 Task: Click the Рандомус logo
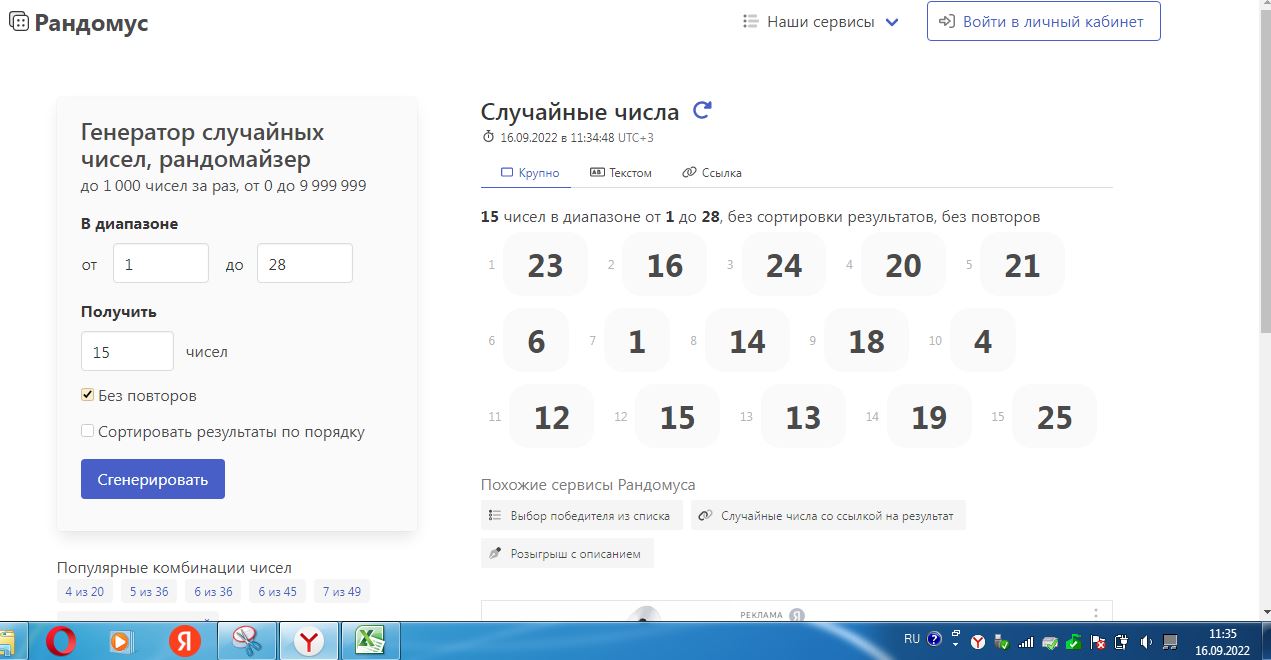click(79, 22)
